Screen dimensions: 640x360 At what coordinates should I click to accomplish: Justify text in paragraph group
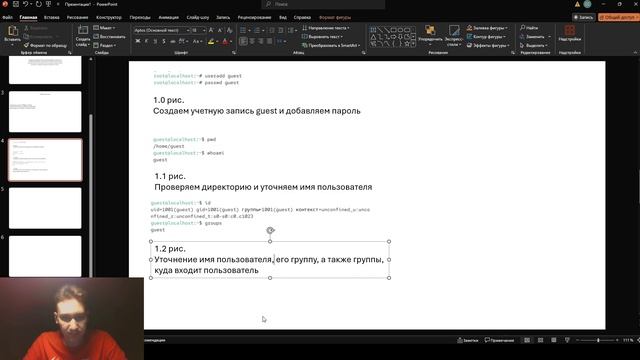pos(269,42)
